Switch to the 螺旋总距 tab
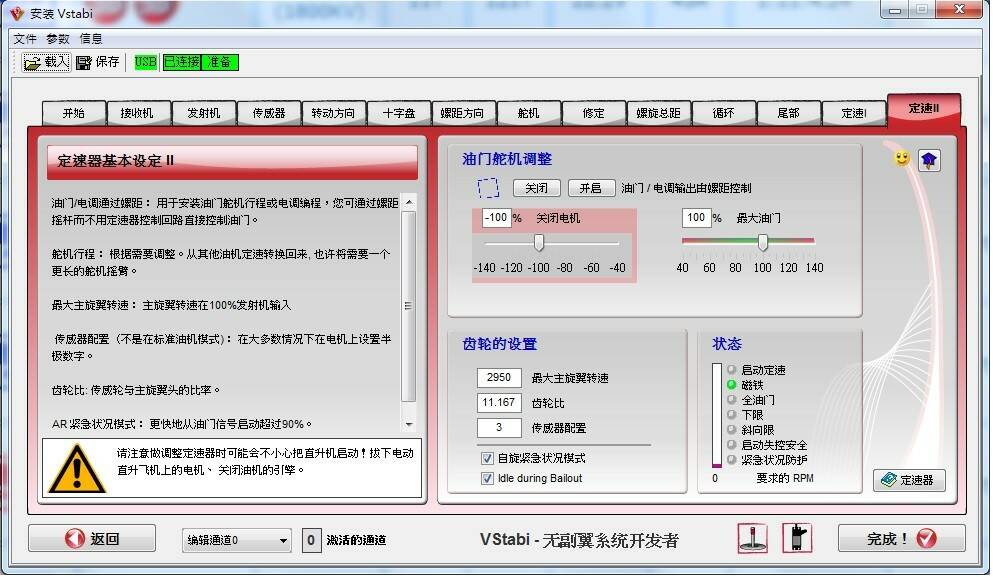993x577 pixels. click(658, 113)
